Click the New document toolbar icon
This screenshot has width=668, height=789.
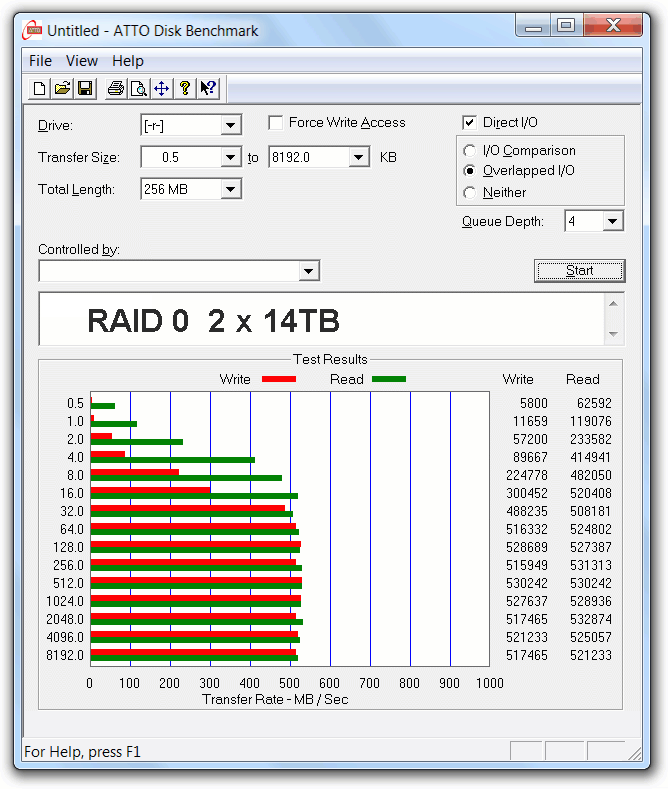click(39, 89)
